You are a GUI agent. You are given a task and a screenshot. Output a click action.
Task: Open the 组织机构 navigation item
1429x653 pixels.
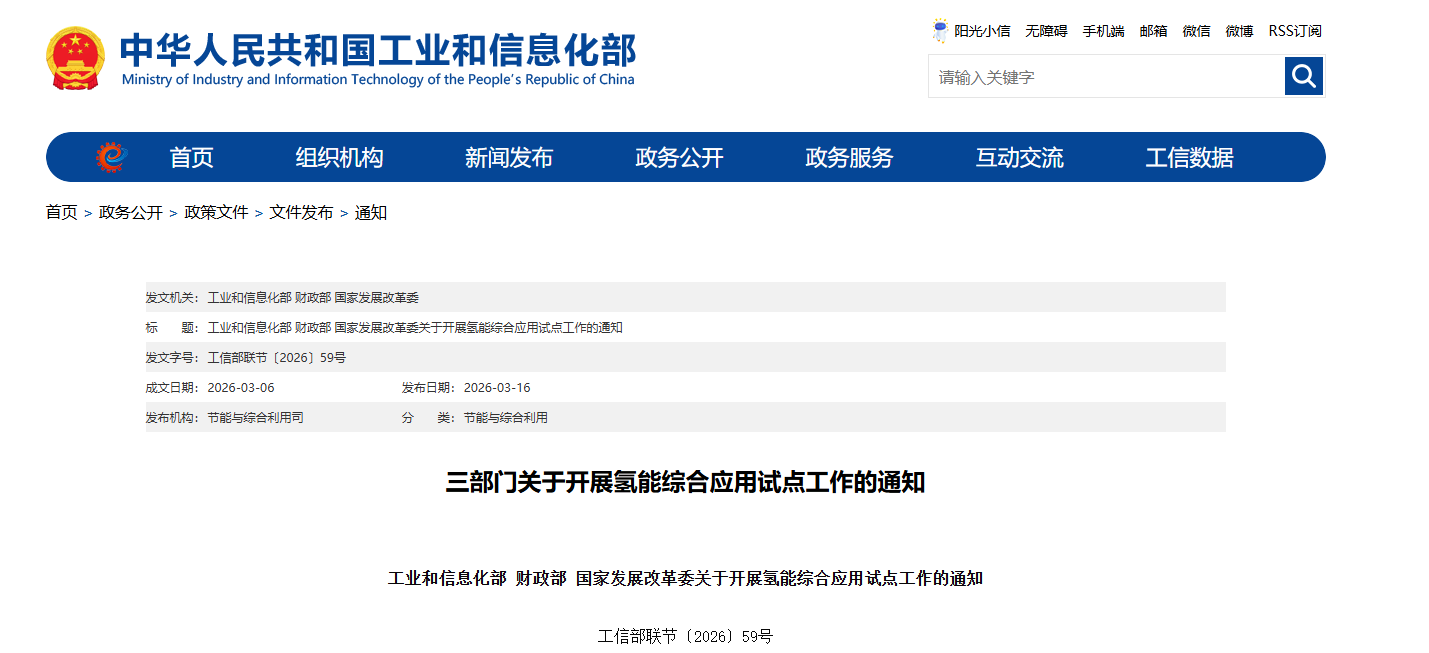click(339, 158)
